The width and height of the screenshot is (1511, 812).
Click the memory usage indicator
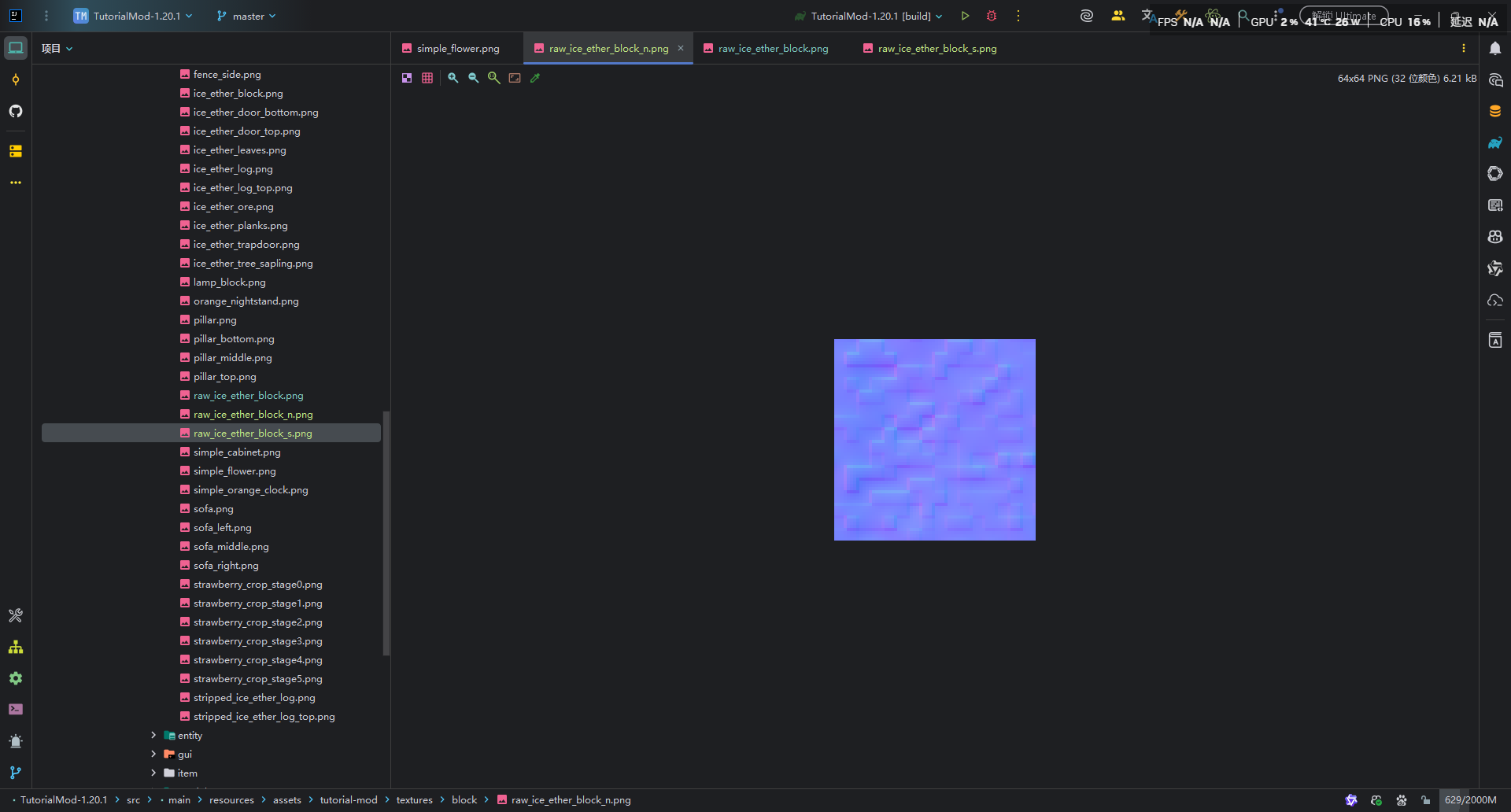pyautogui.click(x=1469, y=800)
